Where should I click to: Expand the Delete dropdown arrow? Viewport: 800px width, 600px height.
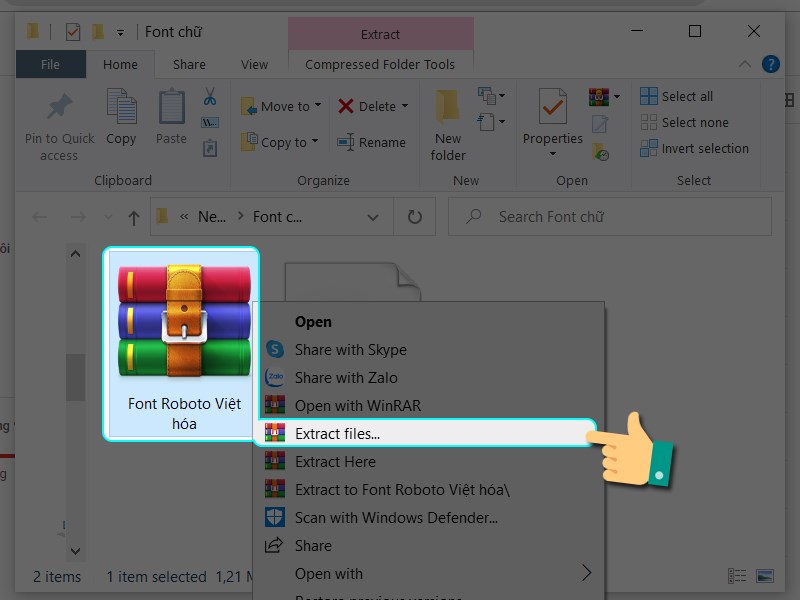click(405, 106)
